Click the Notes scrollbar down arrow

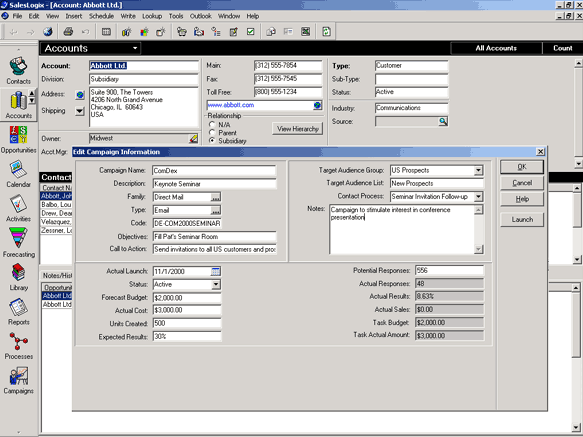point(479,249)
